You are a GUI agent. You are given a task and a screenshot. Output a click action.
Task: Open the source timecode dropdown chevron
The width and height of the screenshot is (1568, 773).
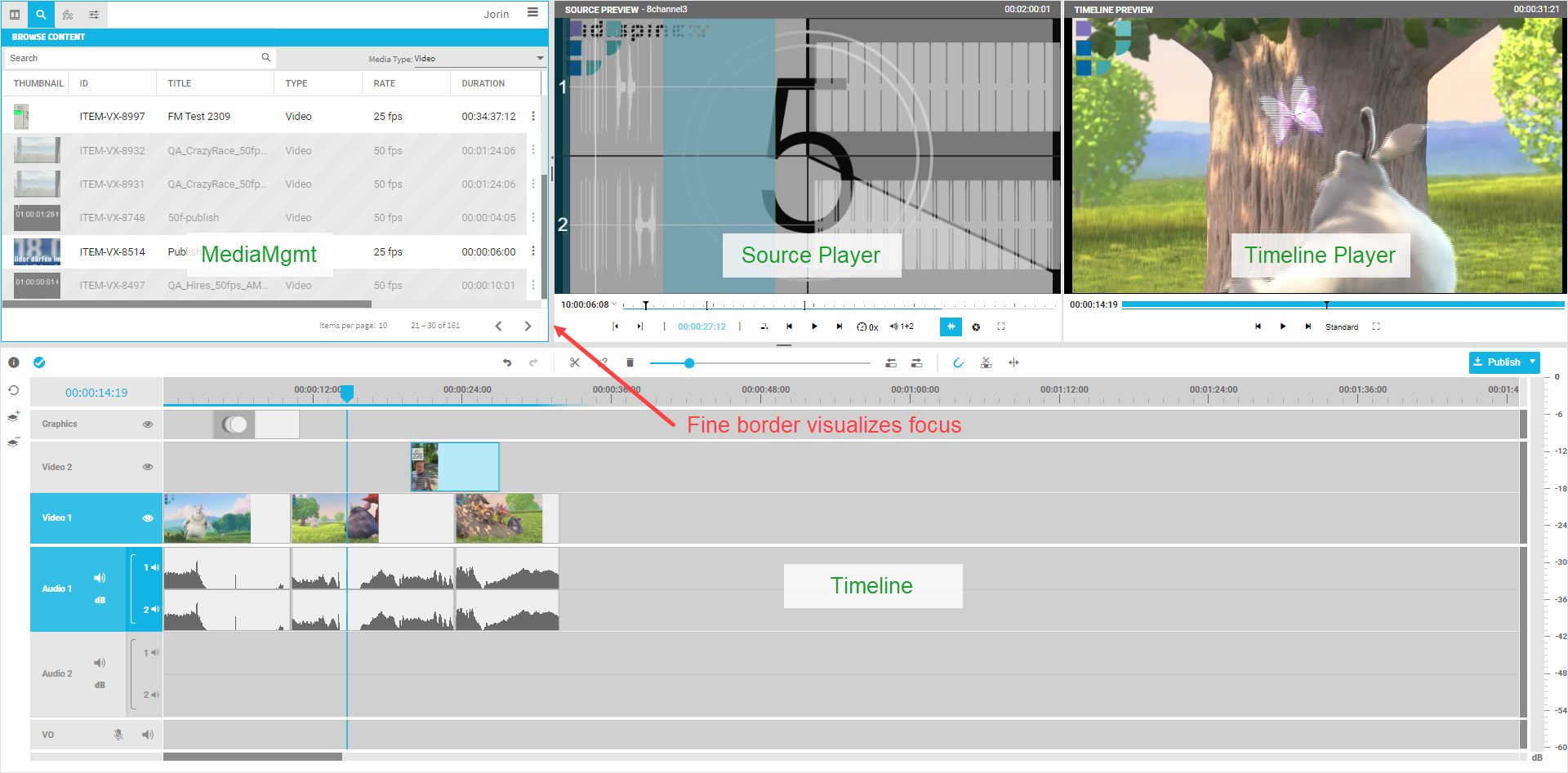click(615, 304)
